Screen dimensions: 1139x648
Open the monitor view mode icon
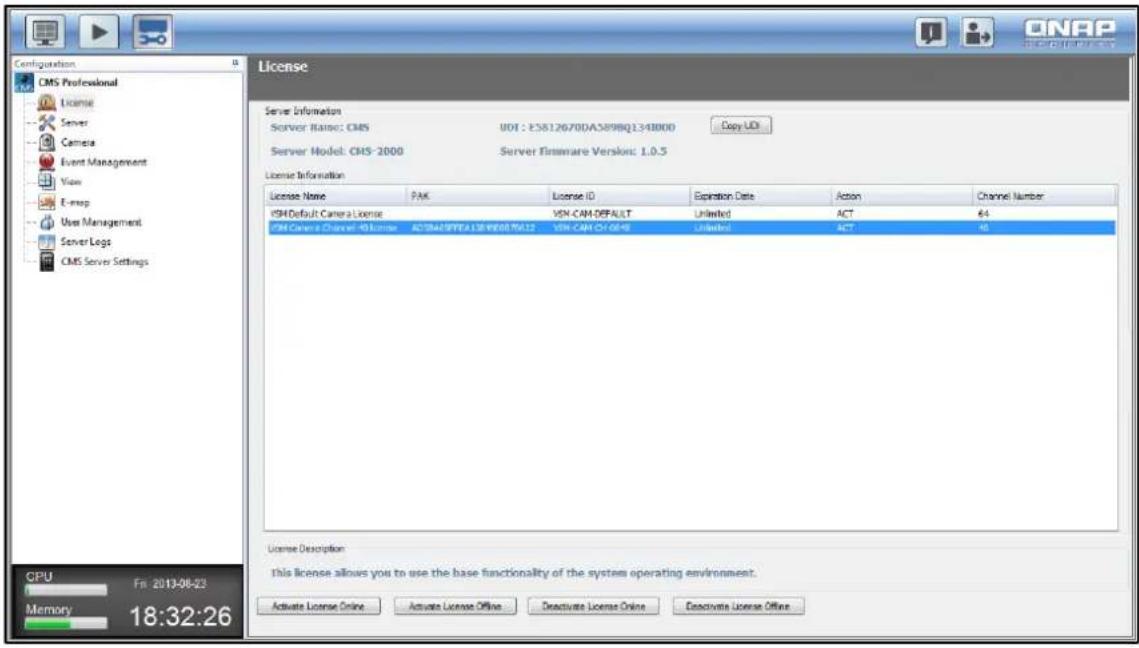click(46, 33)
